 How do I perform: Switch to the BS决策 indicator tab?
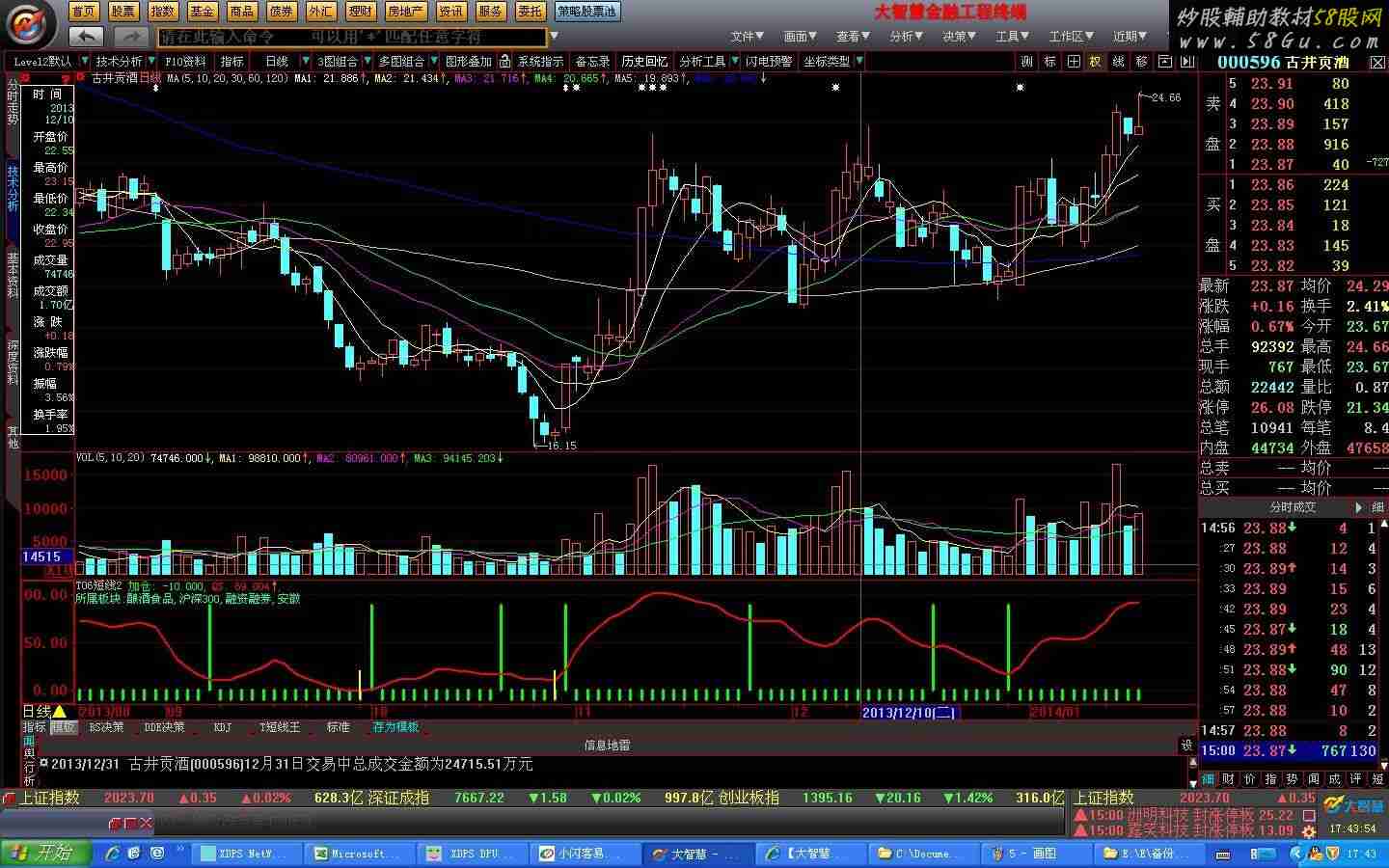[107, 727]
